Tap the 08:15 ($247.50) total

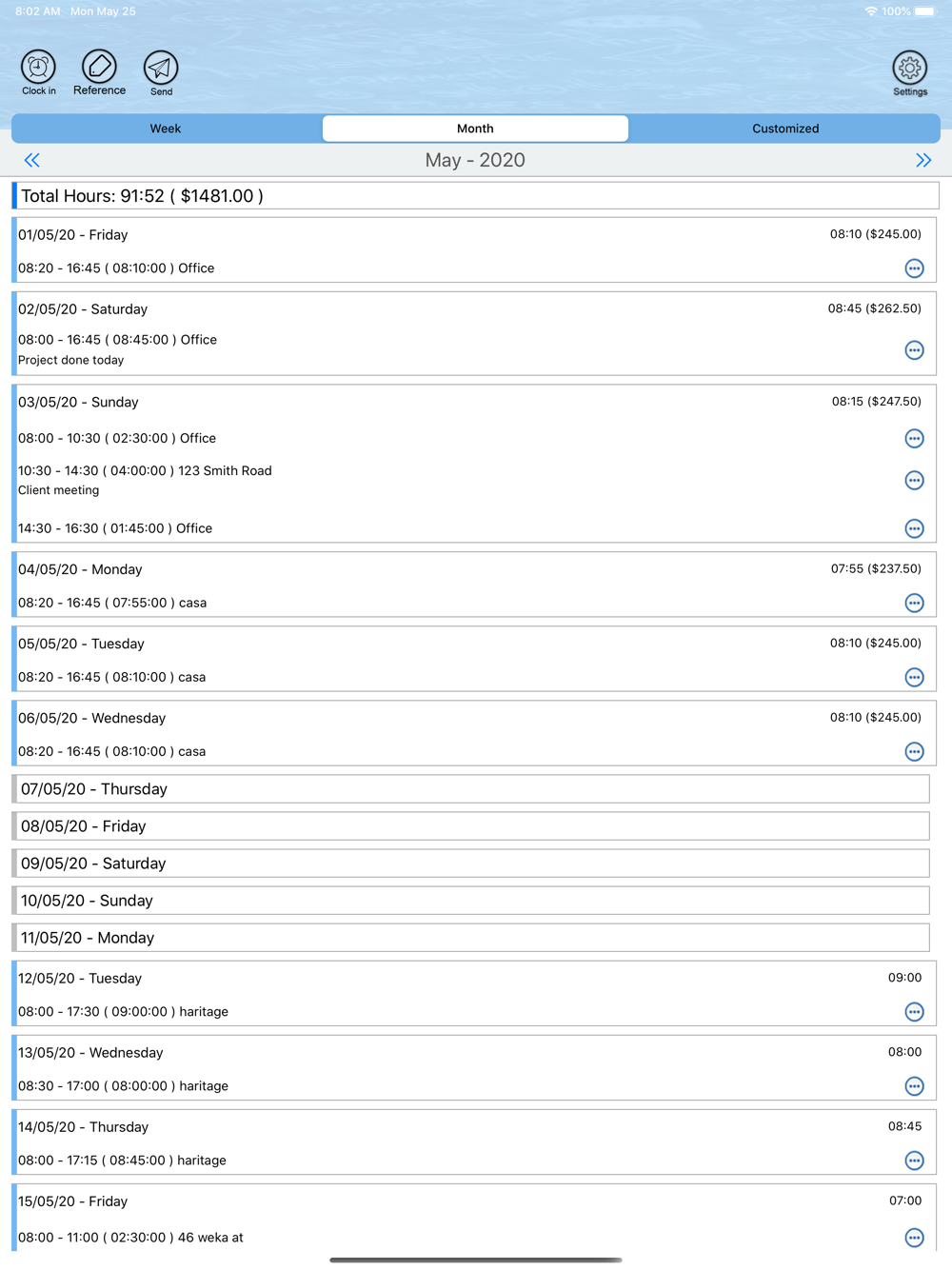pos(877,402)
